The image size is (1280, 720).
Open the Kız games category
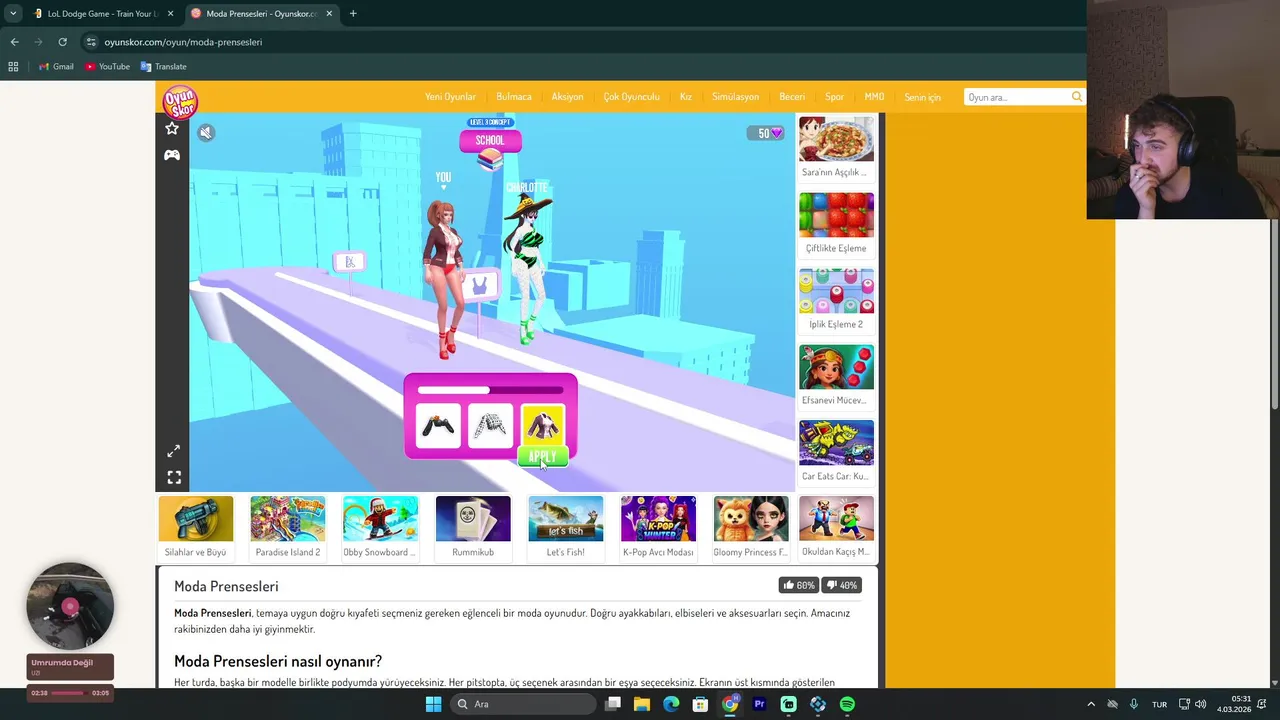(686, 97)
